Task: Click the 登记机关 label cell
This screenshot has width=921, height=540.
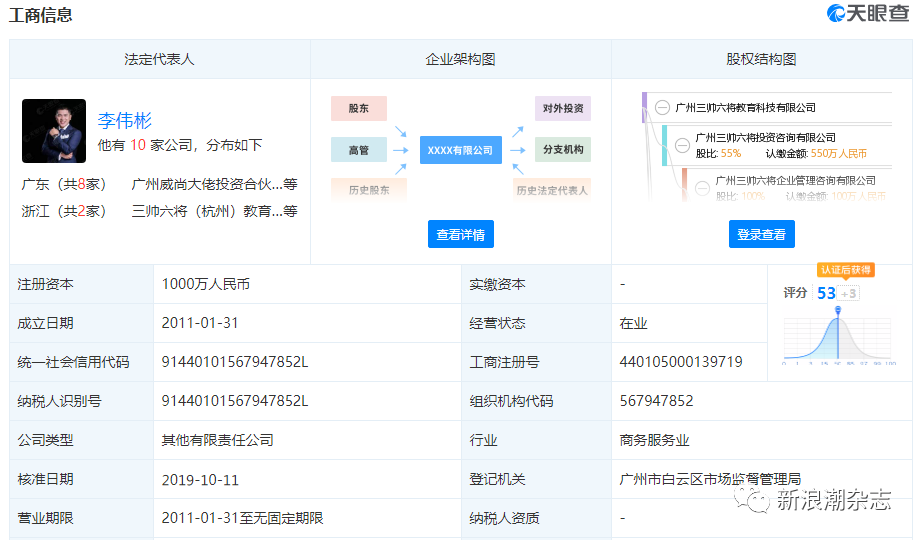Action: (x=536, y=479)
